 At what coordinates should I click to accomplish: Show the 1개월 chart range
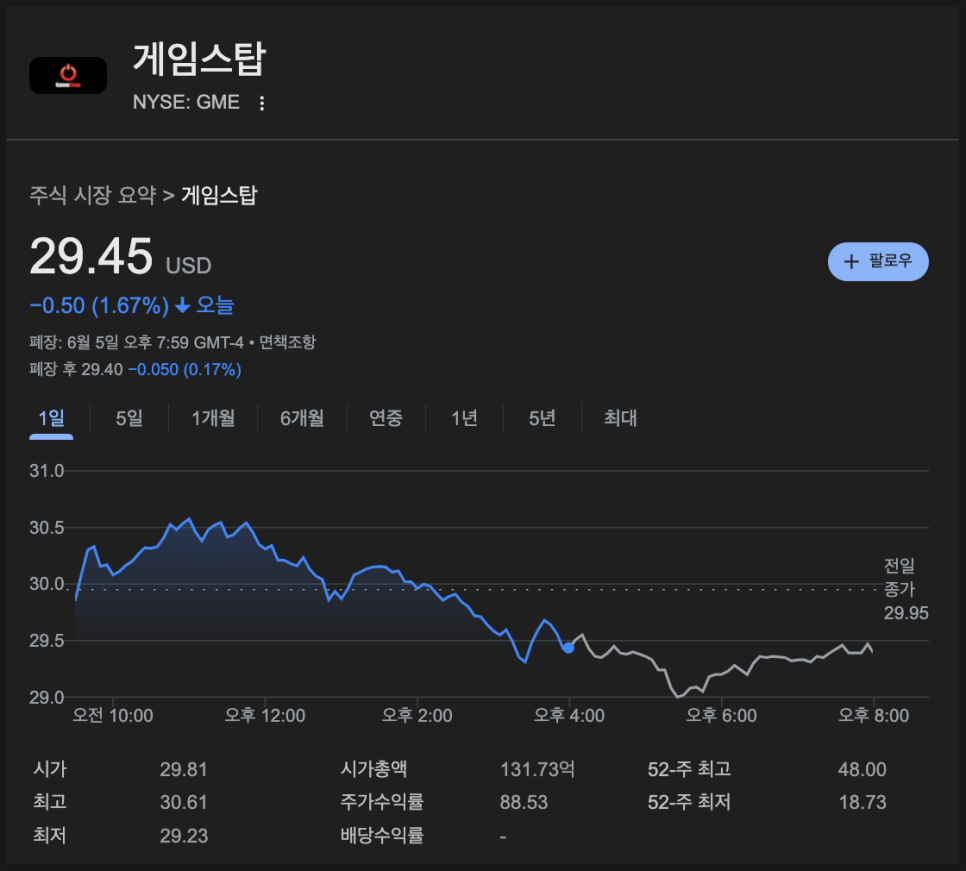coord(213,418)
